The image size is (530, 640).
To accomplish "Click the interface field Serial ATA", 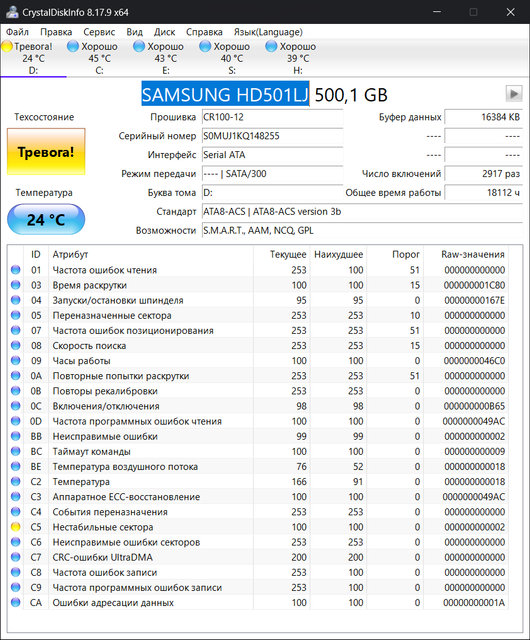I will pos(272,155).
